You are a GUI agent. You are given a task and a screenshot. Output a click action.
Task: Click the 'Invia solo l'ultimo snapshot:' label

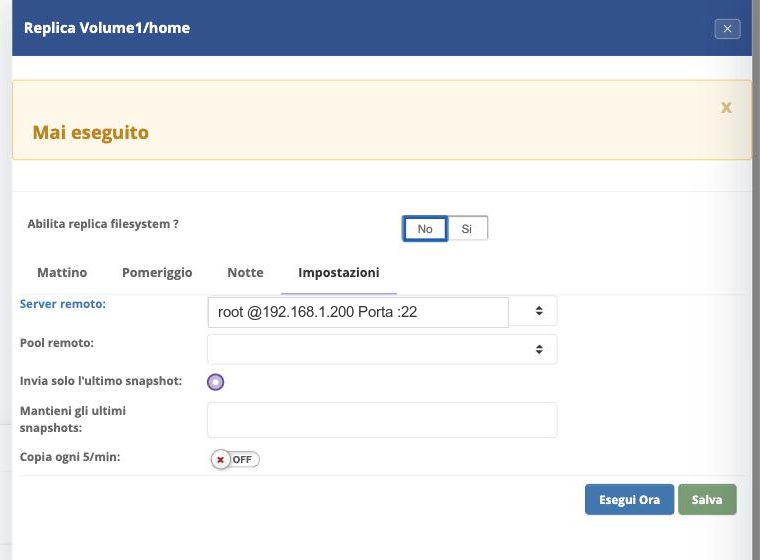click(101, 381)
